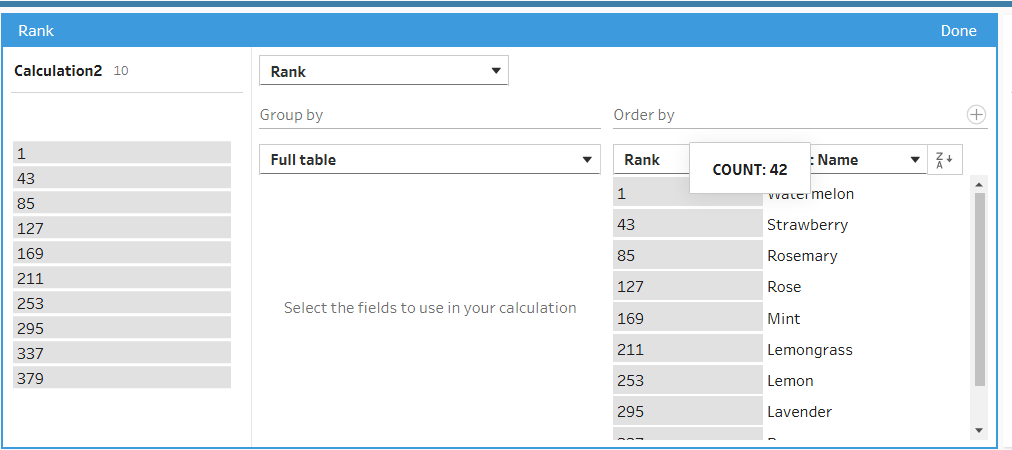
Task: Click rank 43 cell beside Strawberry
Action: pyautogui.click(x=687, y=224)
